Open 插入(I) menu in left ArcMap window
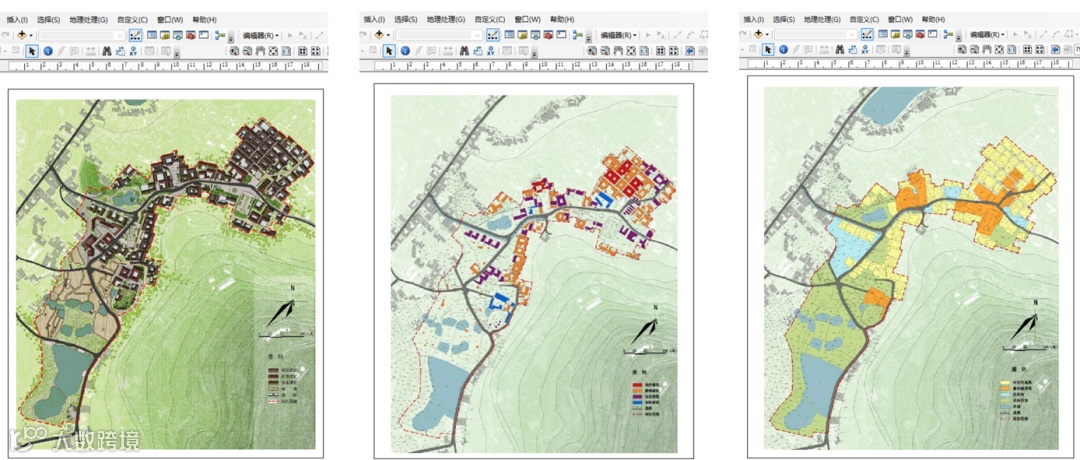Viewport: 1080px width, 460px height. click(x=17, y=20)
